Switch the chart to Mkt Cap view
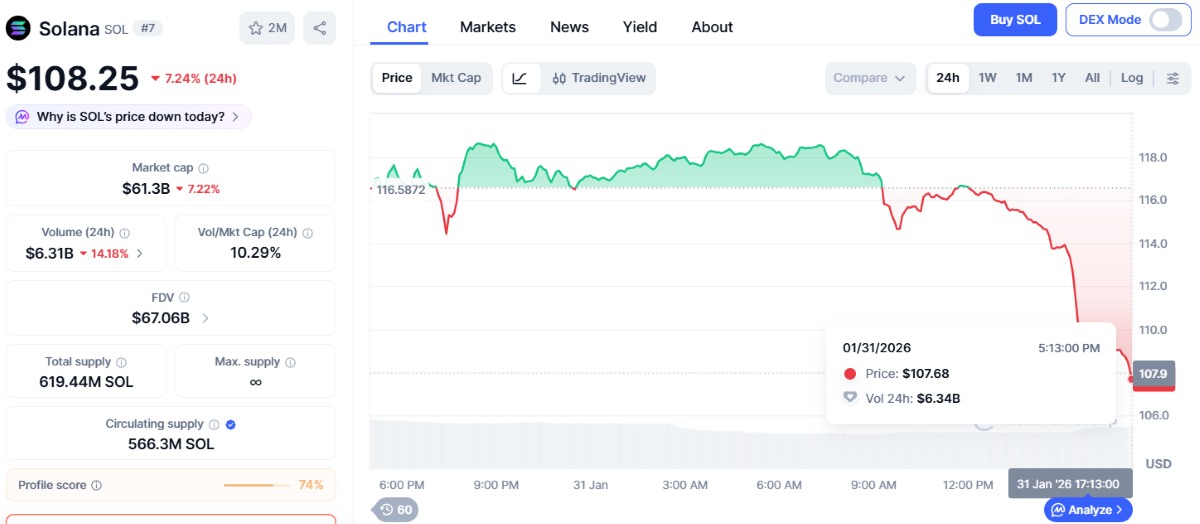The height and width of the screenshot is (524, 1200). tap(456, 78)
